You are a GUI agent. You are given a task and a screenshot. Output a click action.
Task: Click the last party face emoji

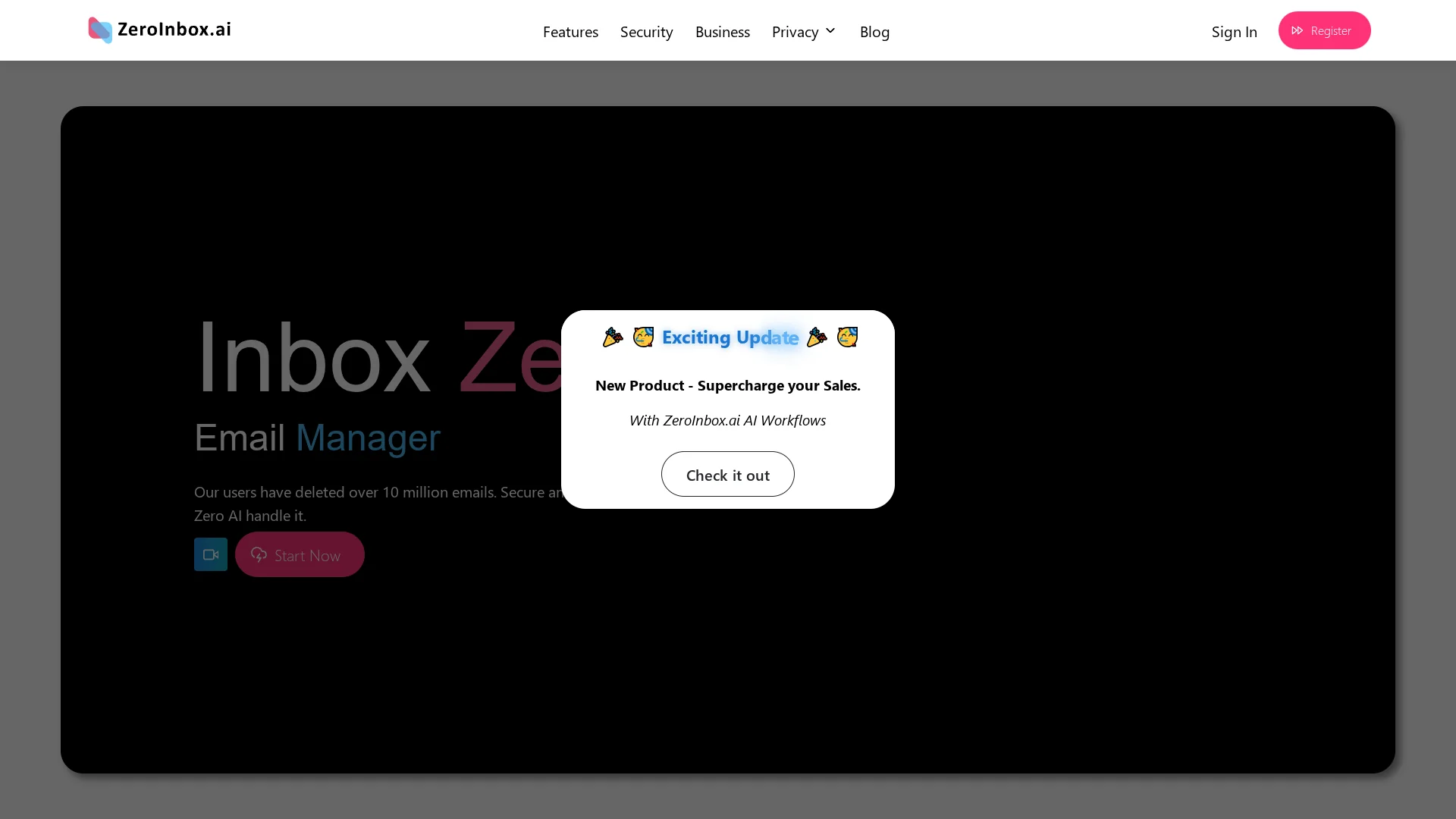click(x=847, y=337)
